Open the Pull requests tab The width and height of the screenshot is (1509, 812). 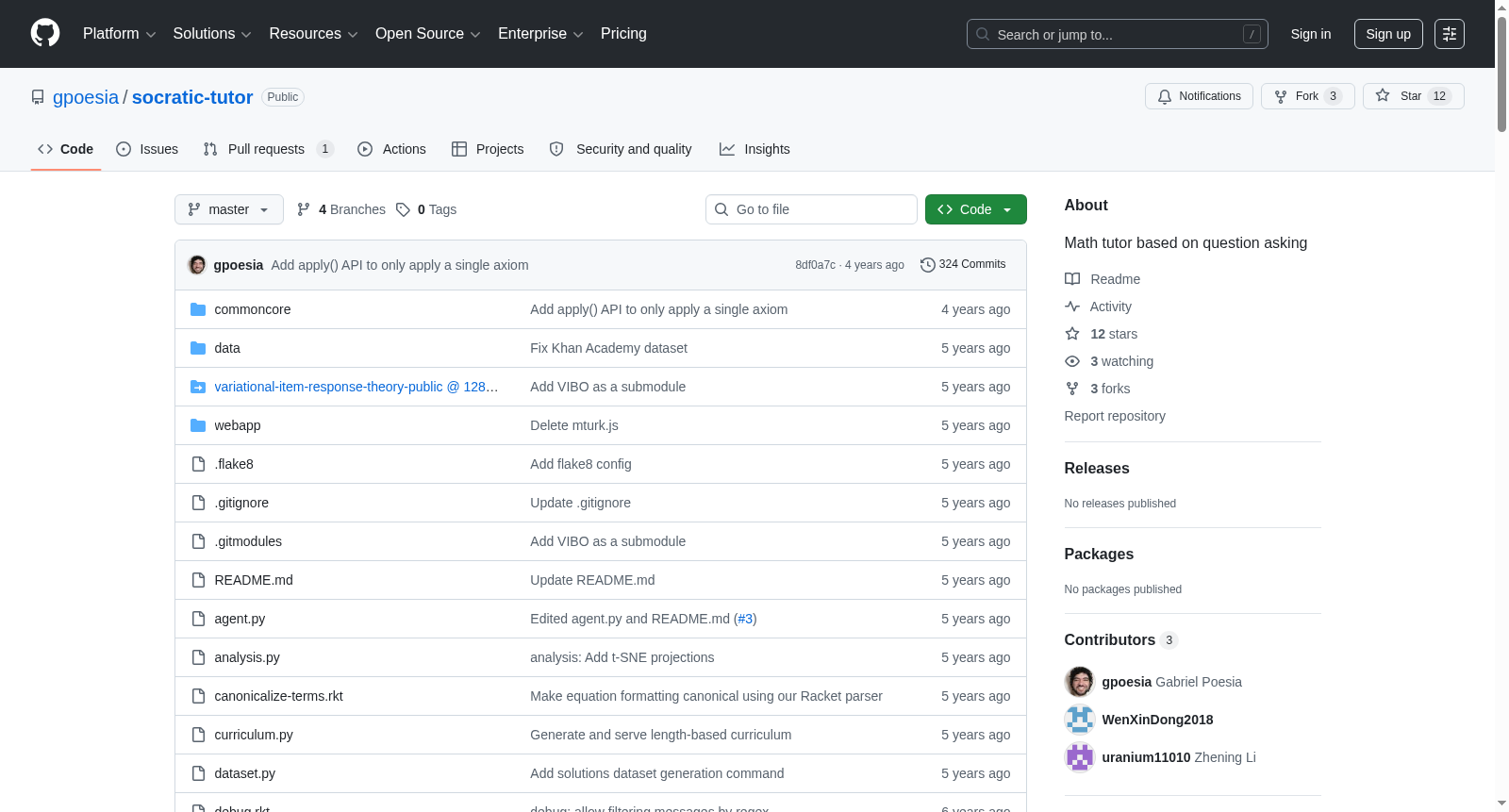268,149
